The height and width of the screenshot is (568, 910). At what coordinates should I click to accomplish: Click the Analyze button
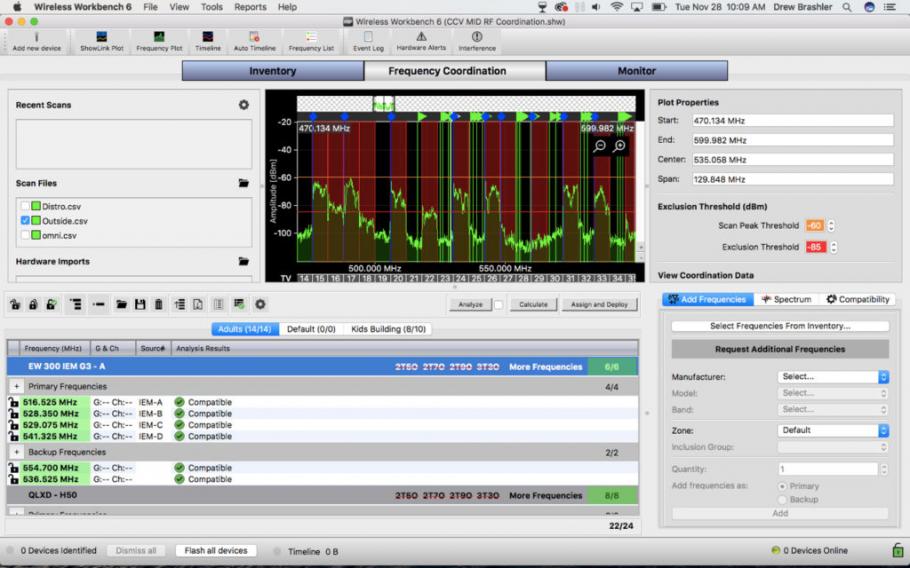pyautogui.click(x=470, y=305)
